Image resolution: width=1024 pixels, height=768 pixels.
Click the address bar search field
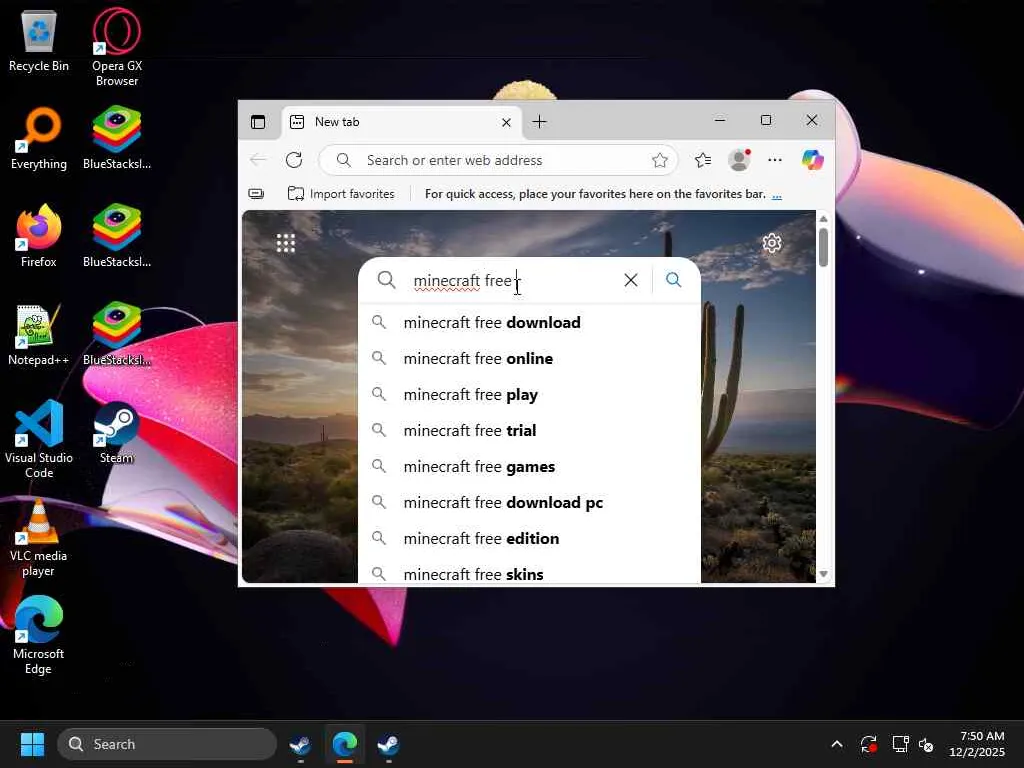[x=498, y=160]
